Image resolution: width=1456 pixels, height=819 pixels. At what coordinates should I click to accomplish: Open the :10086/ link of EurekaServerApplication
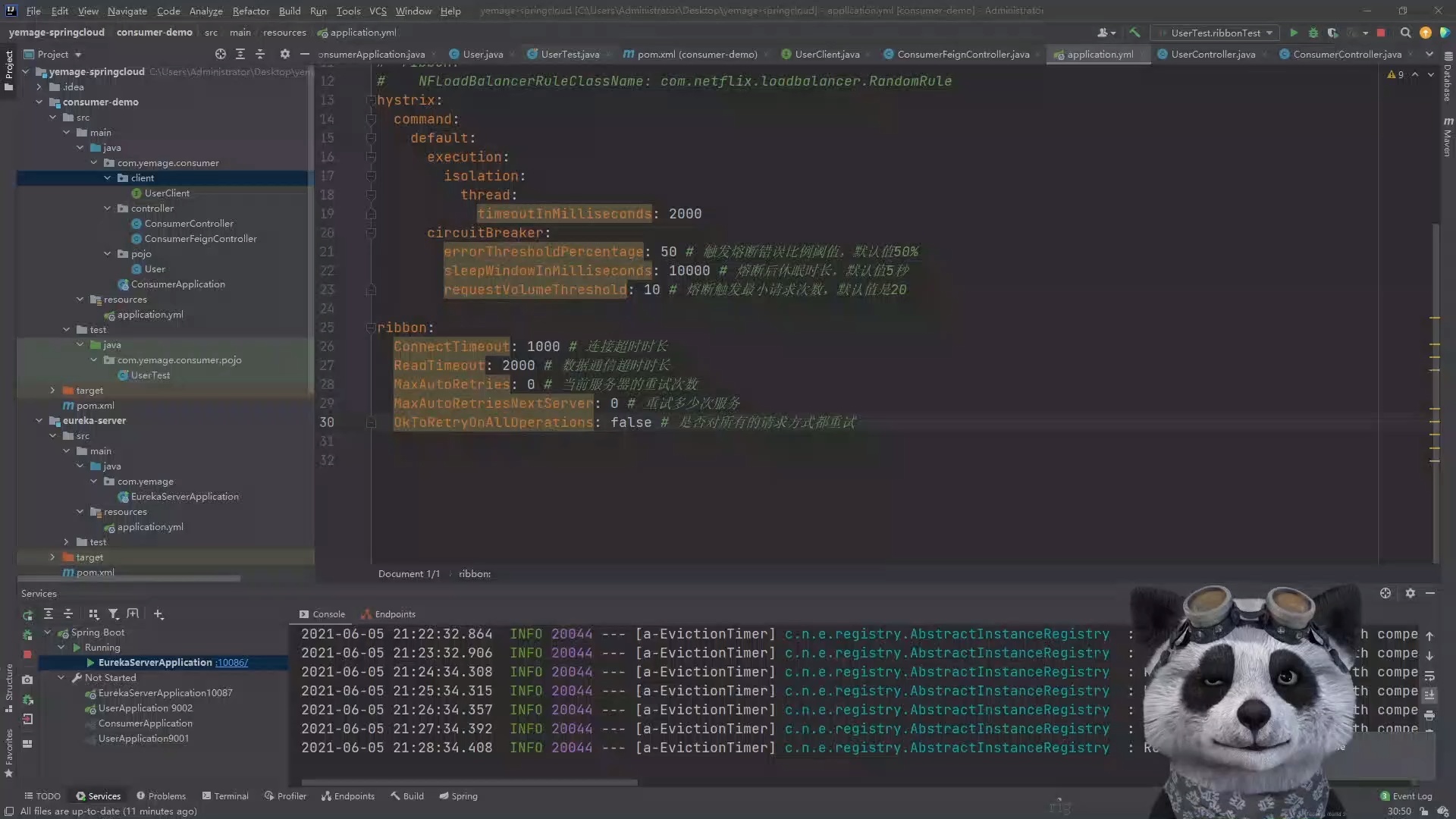(231, 663)
